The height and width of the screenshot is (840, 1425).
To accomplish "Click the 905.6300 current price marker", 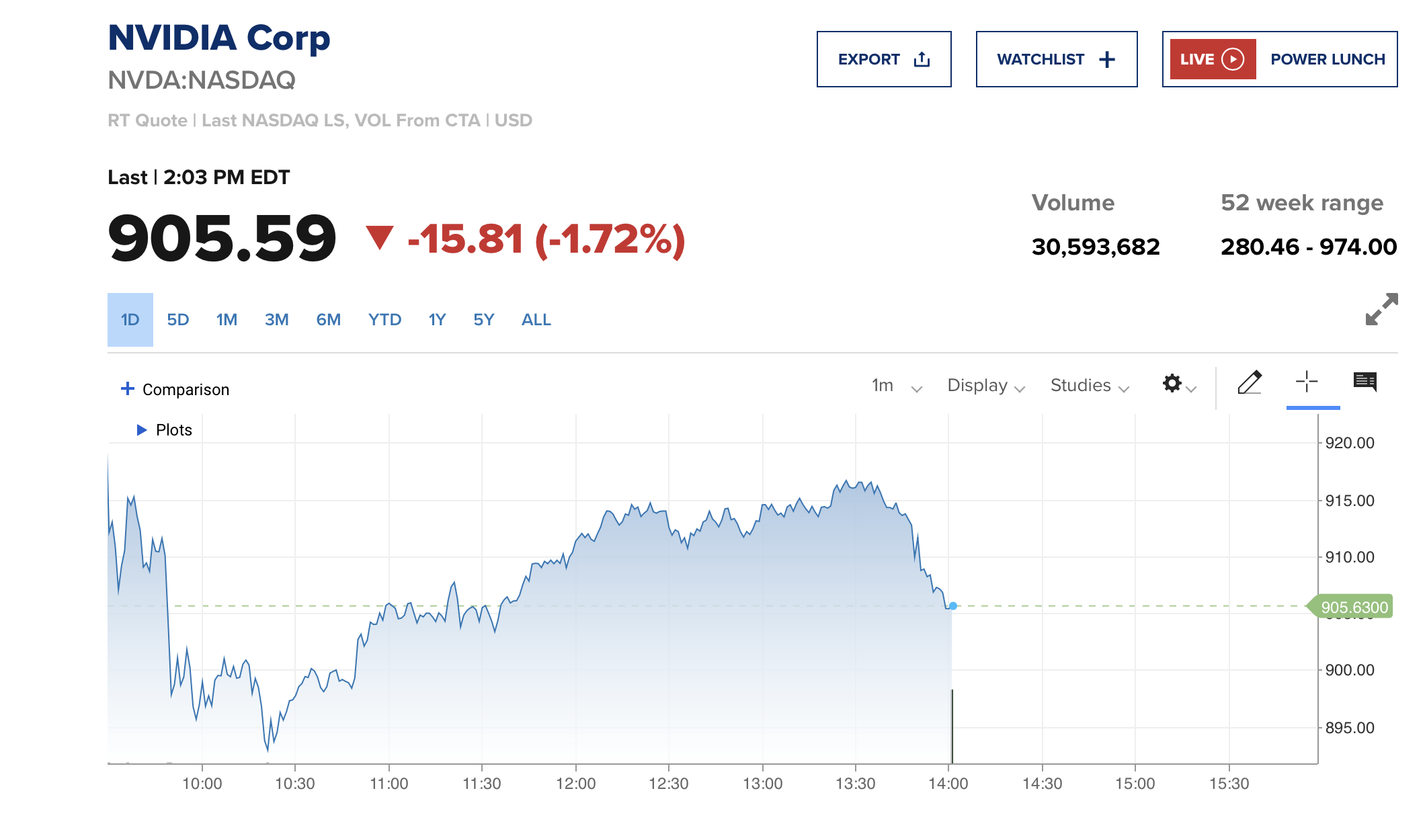I will click(1352, 607).
